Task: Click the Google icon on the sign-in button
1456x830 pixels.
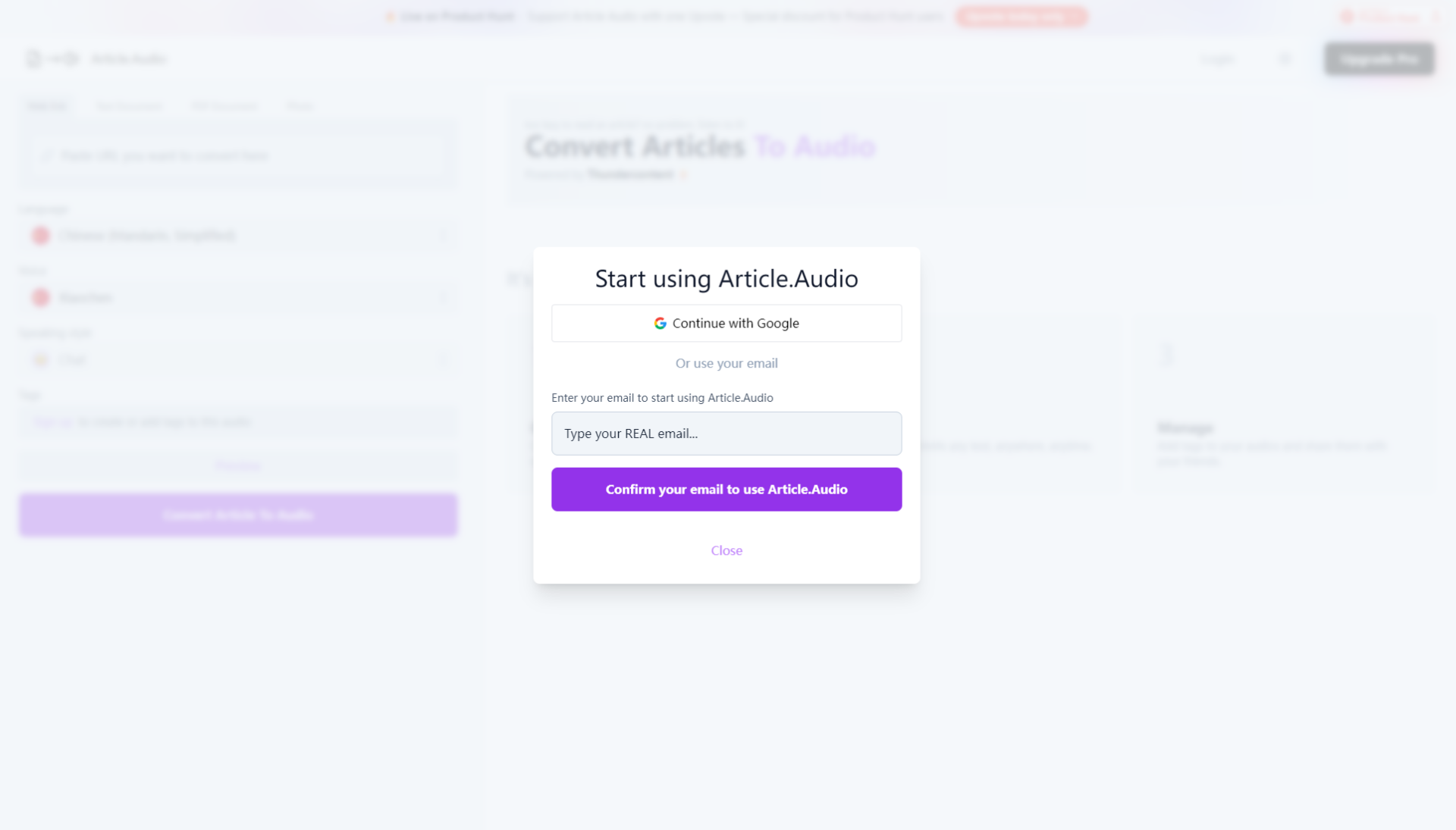Action: pyautogui.click(x=661, y=323)
